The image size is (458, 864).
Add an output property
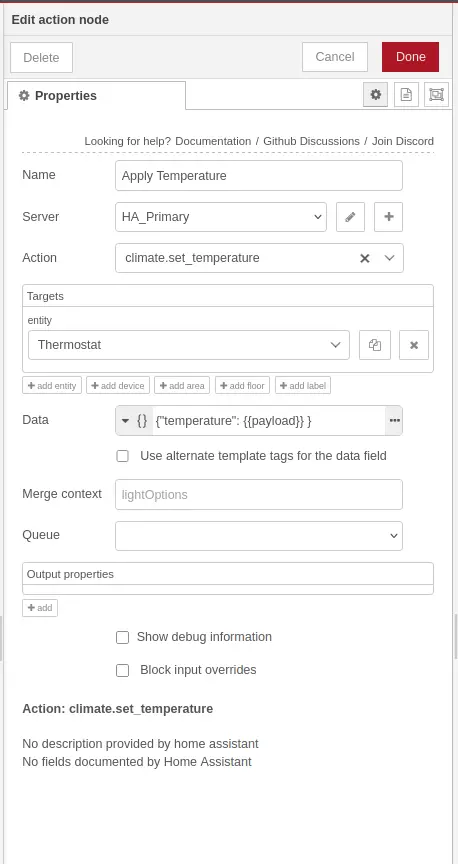[x=40, y=608]
